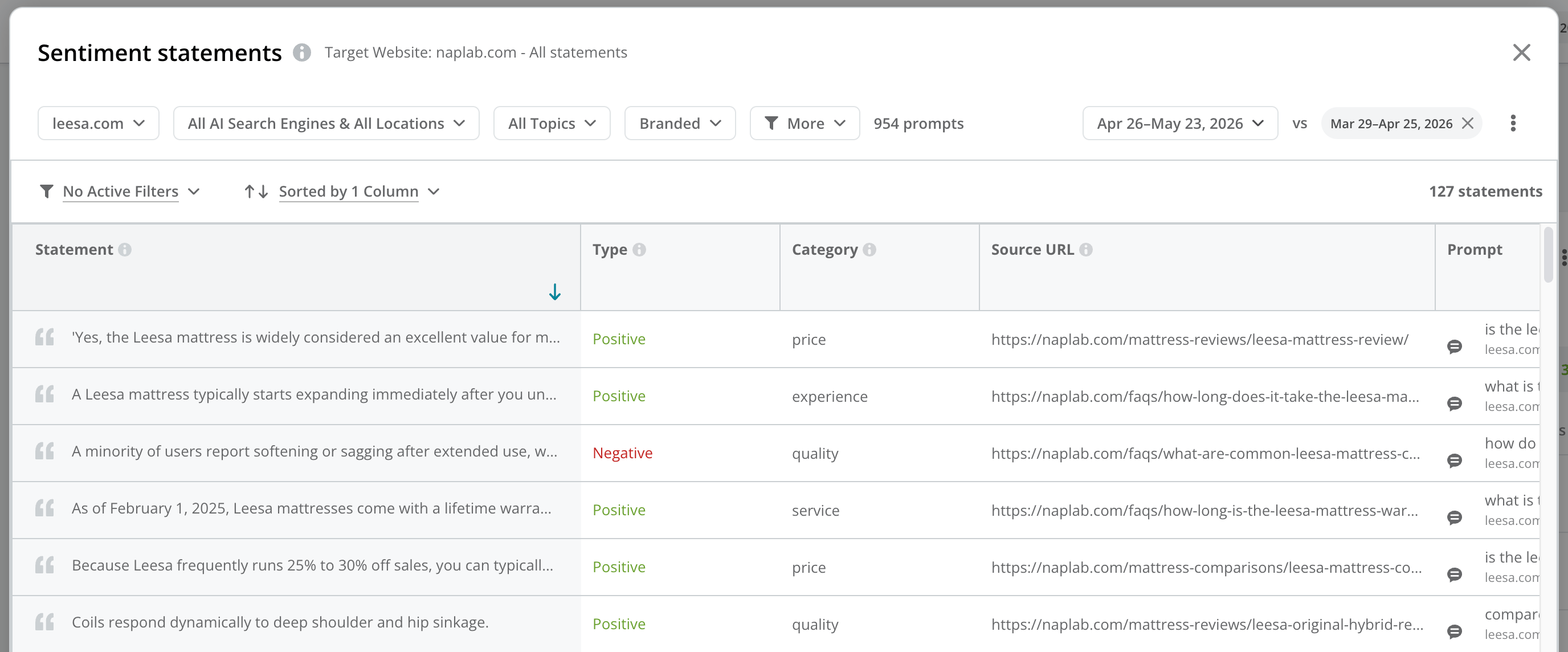
Task: Click the Type column info icon
Action: pos(639,250)
